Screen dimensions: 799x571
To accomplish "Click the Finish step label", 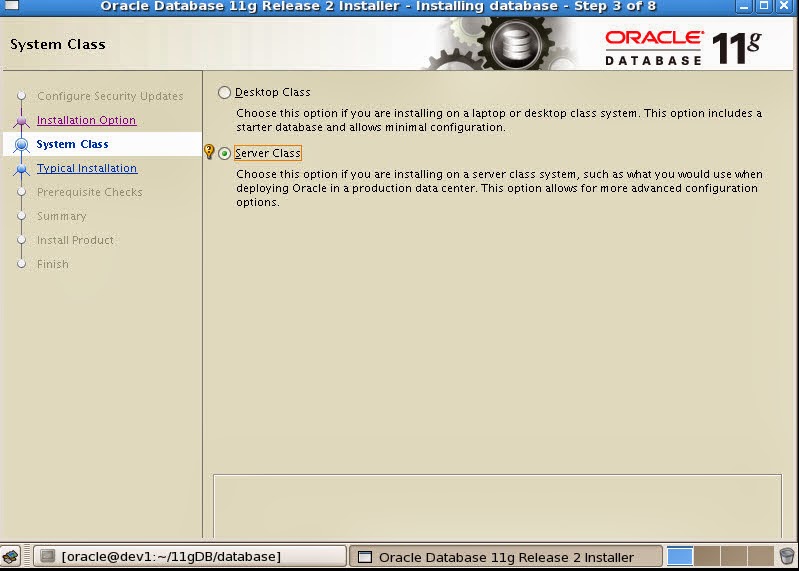I will [52, 264].
